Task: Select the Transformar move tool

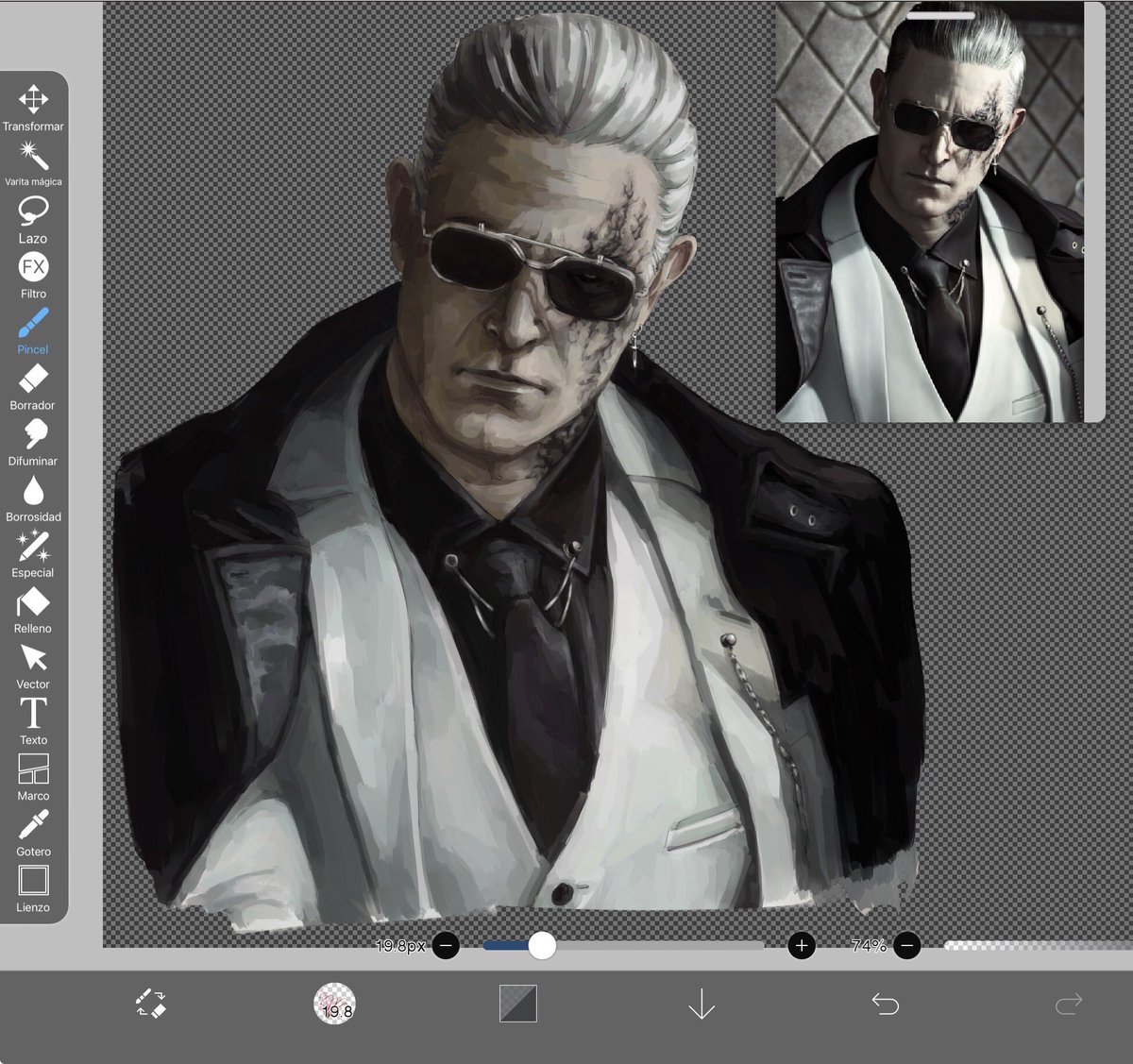Action: click(x=33, y=108)
